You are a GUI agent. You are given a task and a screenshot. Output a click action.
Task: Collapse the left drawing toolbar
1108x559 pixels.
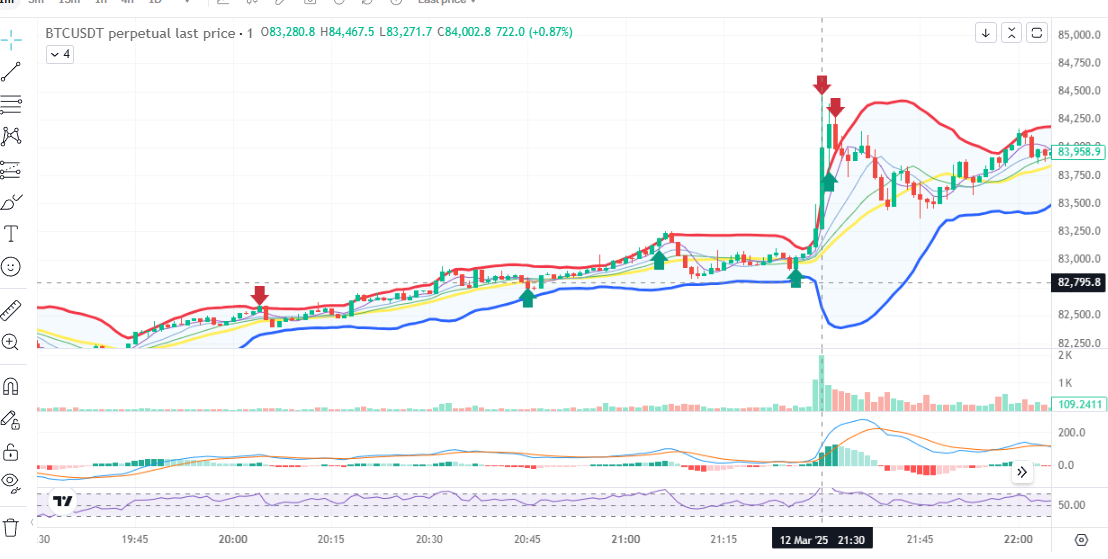[x=33, y=522]
